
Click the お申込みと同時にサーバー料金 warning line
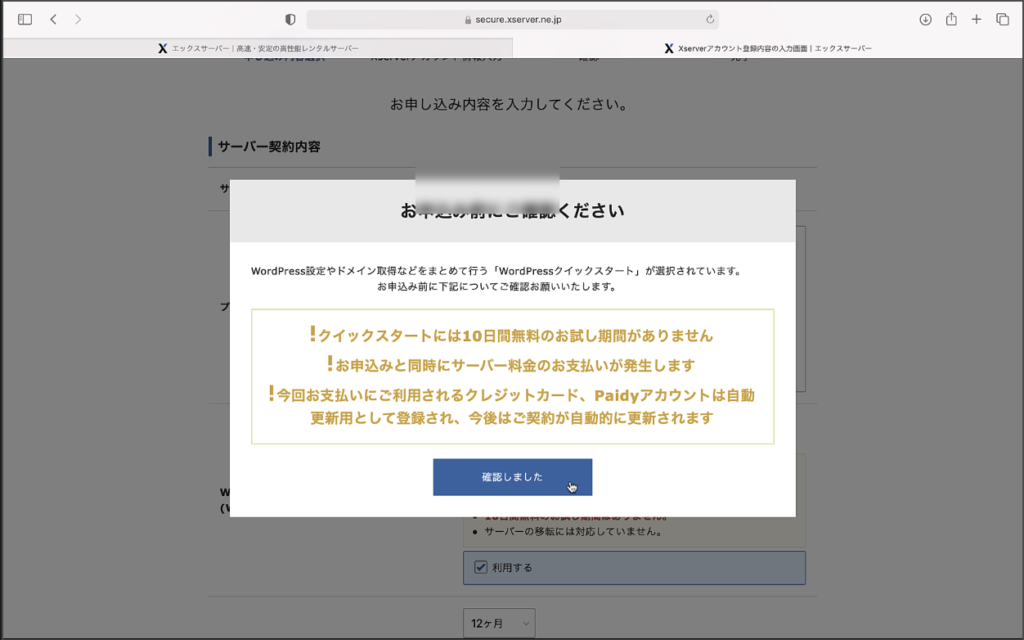coord(511,364)
